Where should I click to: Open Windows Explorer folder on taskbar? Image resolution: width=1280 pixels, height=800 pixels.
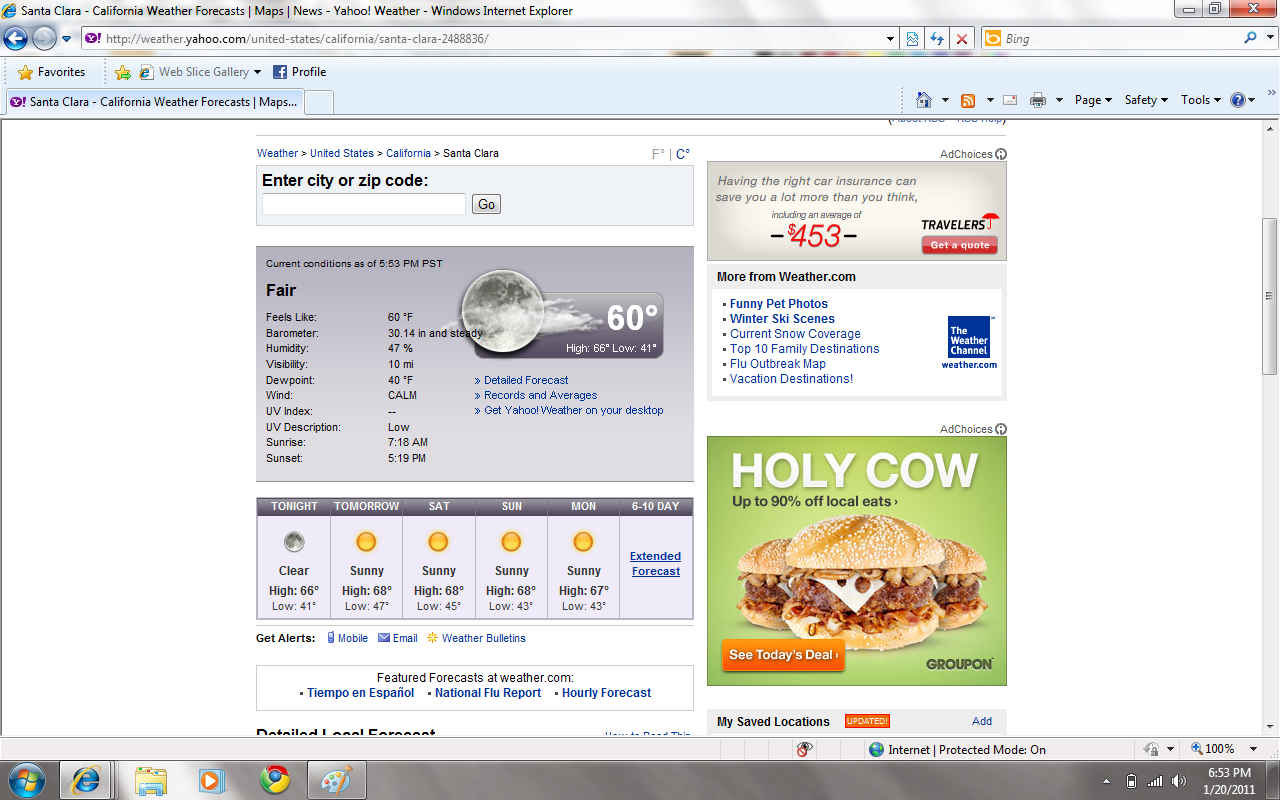(x=151, y=780)
